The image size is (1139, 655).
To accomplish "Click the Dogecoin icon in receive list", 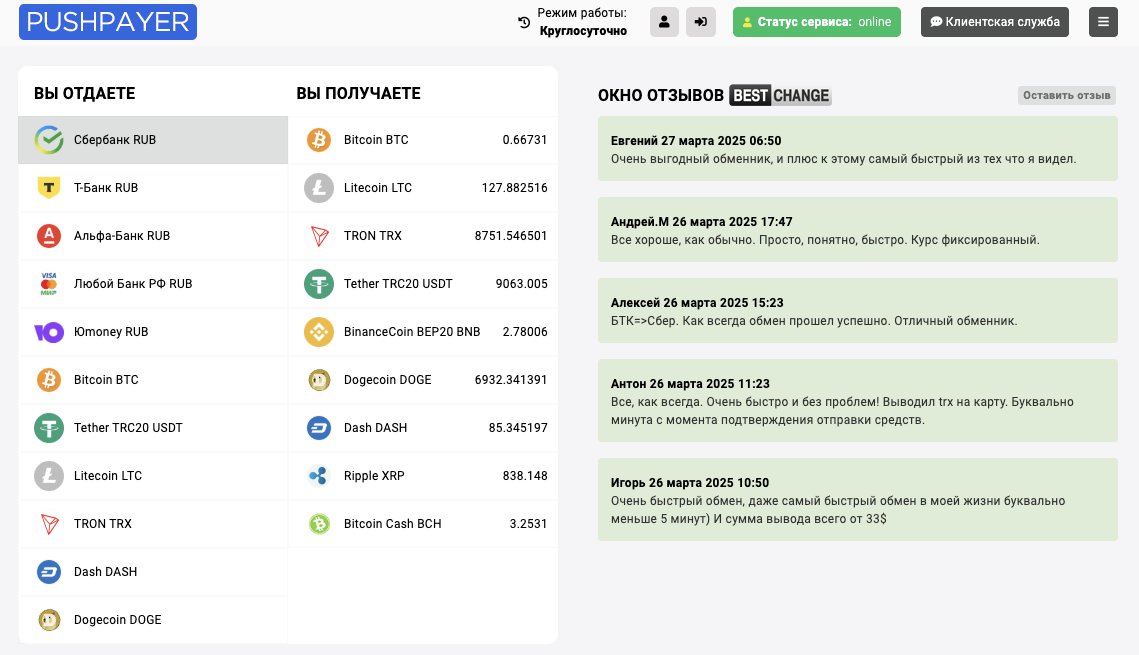I will click(x=319, y=380).
